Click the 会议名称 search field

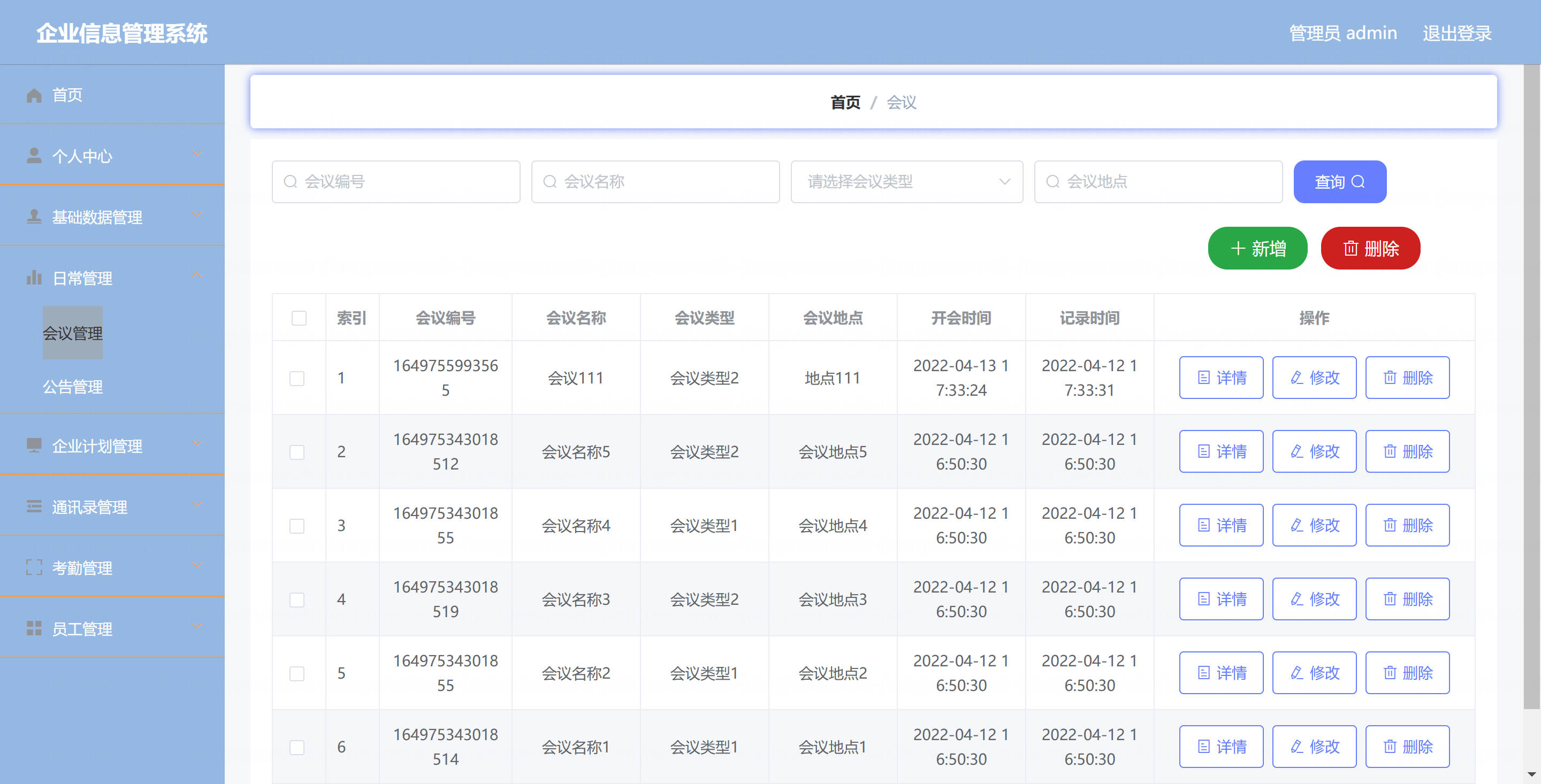coord(655,182)
